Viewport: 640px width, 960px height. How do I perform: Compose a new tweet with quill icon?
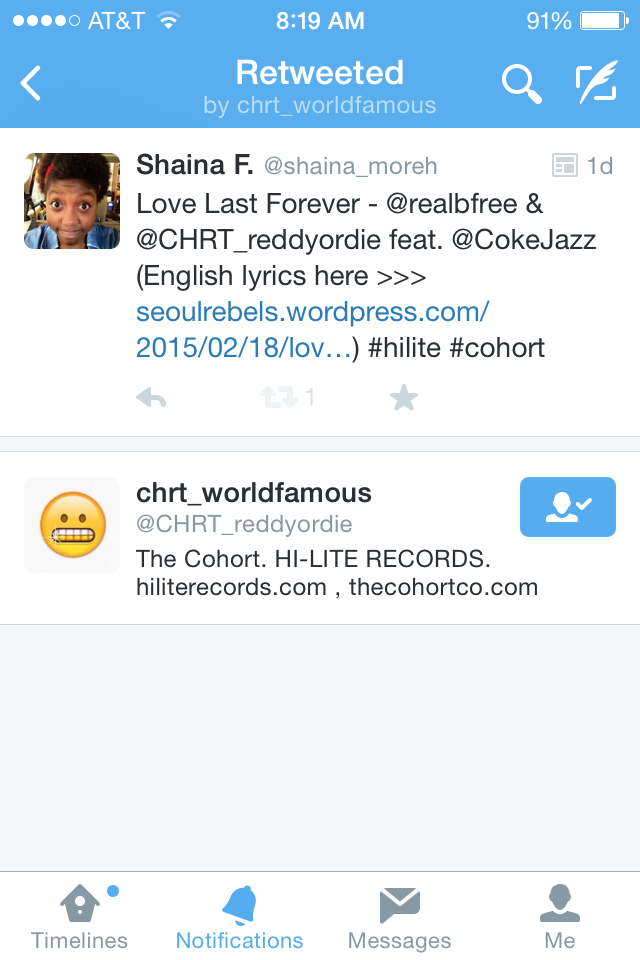point(596,82)
